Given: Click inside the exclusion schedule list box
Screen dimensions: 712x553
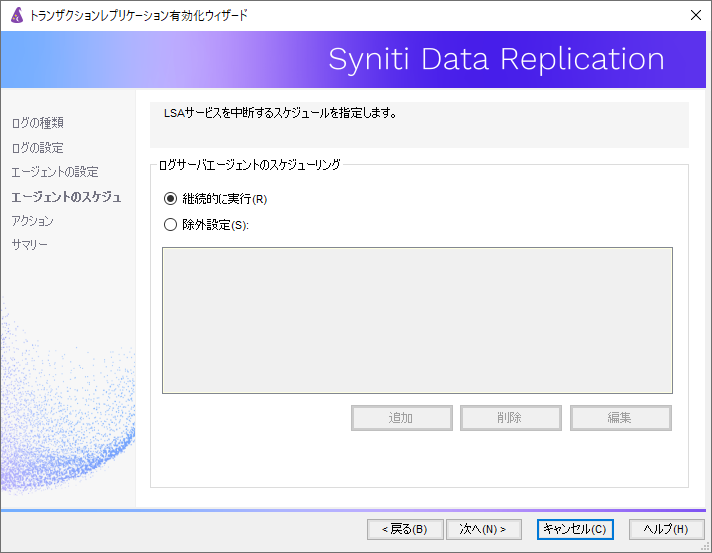Looking at the screenshot, I should point(417,321).
